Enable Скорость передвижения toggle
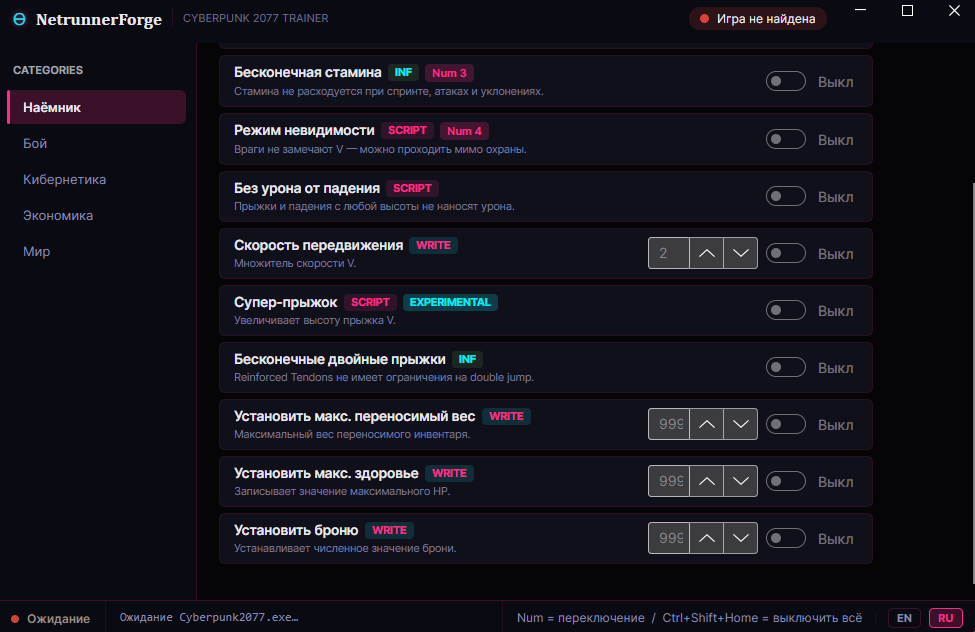This screenshot has width=975, height=632. pos(785,253)
